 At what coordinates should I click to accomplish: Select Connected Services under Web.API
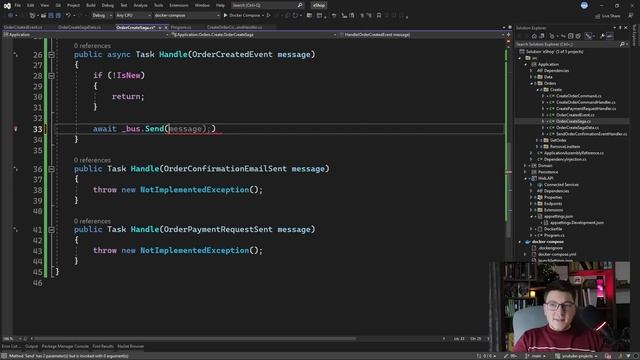click(x=561, y=184)
